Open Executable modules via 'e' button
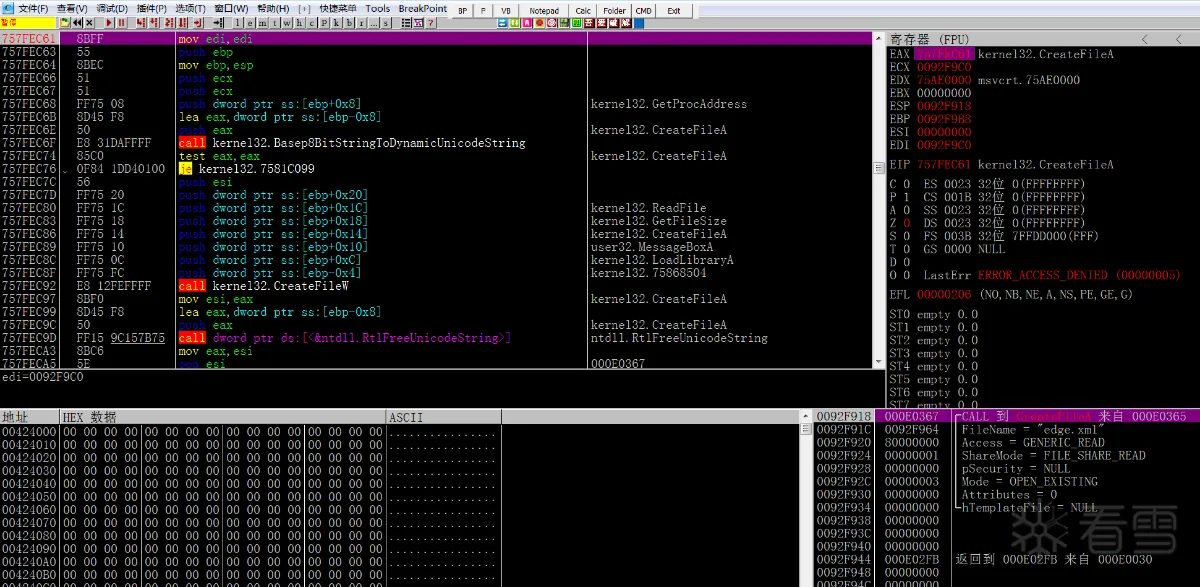Screen dimensions: 1200x587 (x=250, y=22)
